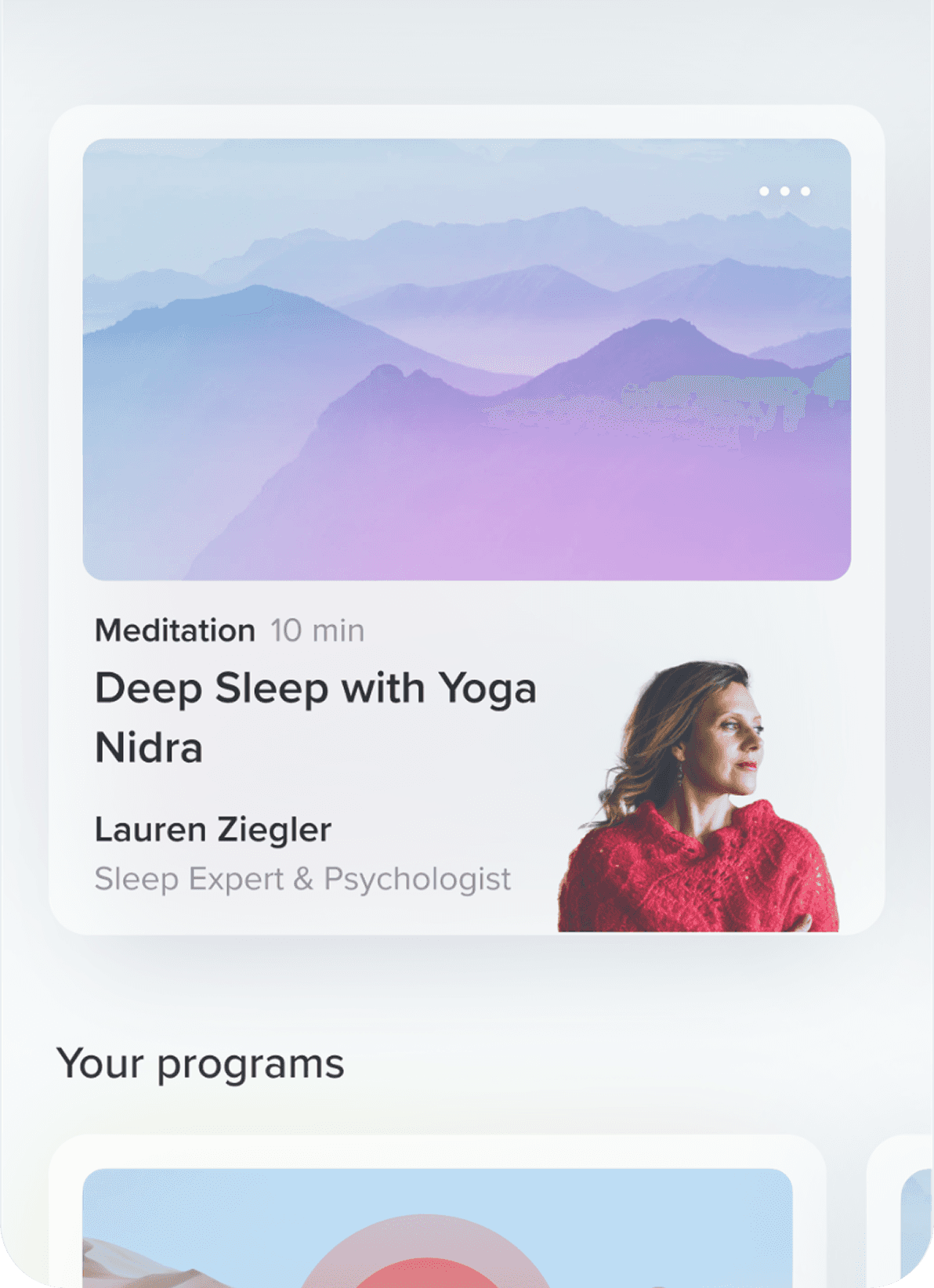
Task: Click the darkest mountain peak in the cover image
Action: 674,337
